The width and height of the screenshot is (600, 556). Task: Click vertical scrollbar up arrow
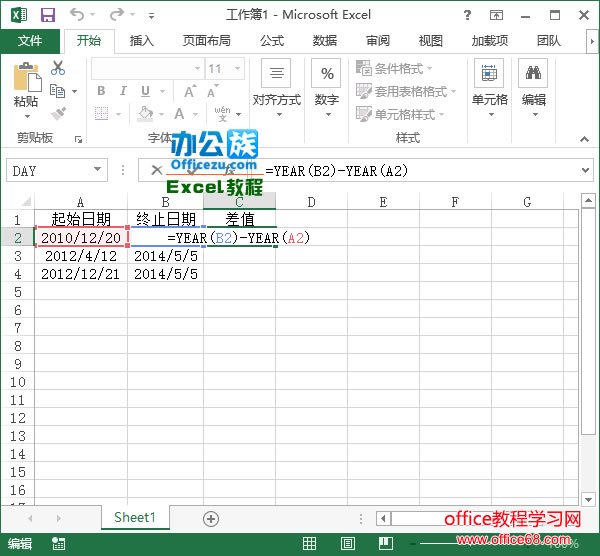coord(588,201)
